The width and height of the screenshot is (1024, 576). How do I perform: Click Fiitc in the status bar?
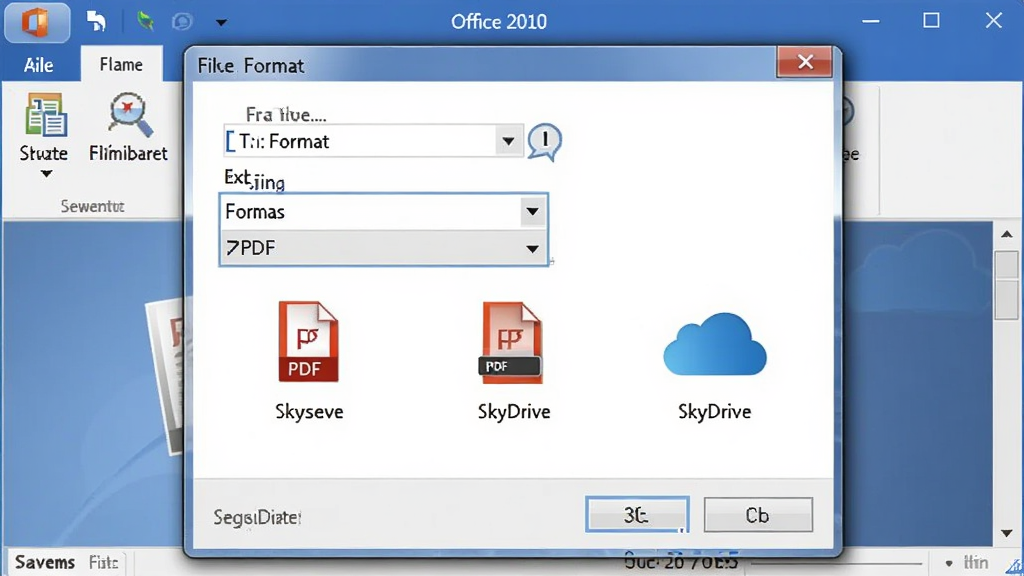(x=103, y=562)
